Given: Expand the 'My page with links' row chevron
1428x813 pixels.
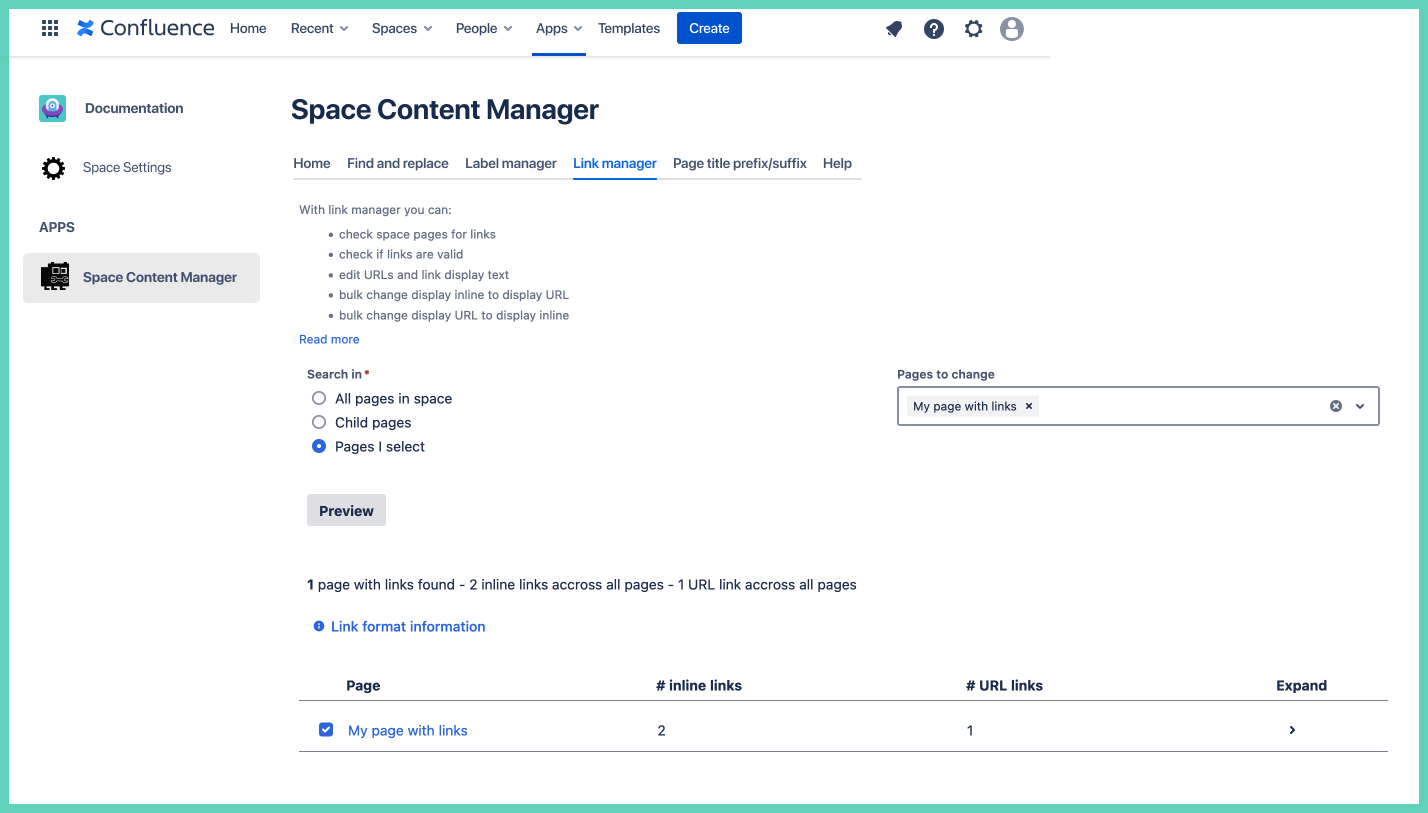Looking at the screenshot, I should [1292, 730].
